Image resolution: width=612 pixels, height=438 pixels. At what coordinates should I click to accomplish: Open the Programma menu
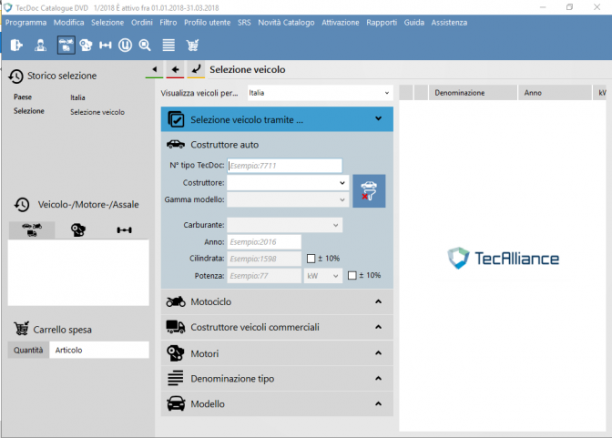pos(26,23)
